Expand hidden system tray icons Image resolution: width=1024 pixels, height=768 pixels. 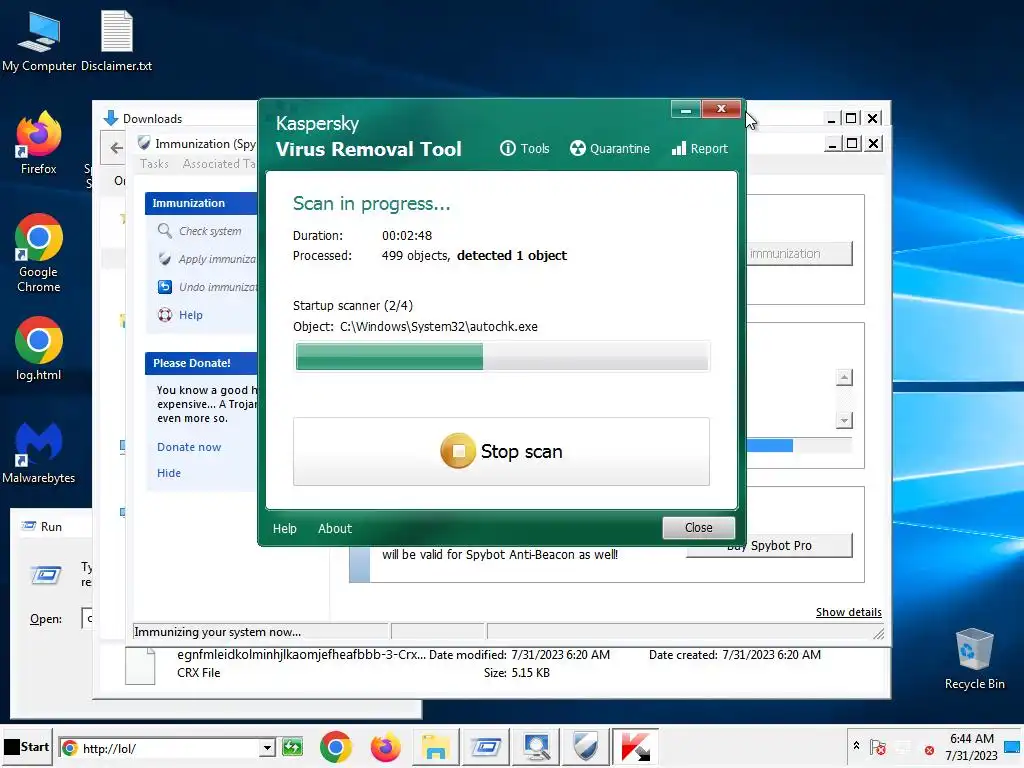856,746
